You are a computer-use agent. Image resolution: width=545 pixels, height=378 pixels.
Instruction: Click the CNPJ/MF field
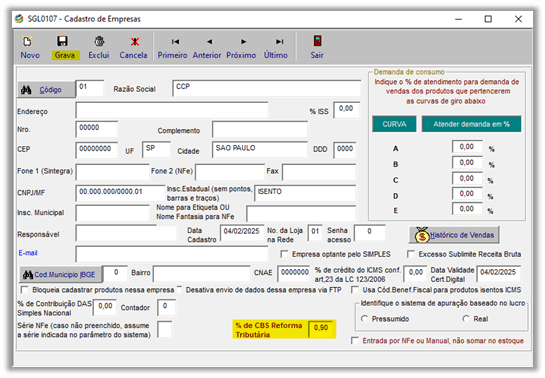pyautogui.click(x=121, y=193)
